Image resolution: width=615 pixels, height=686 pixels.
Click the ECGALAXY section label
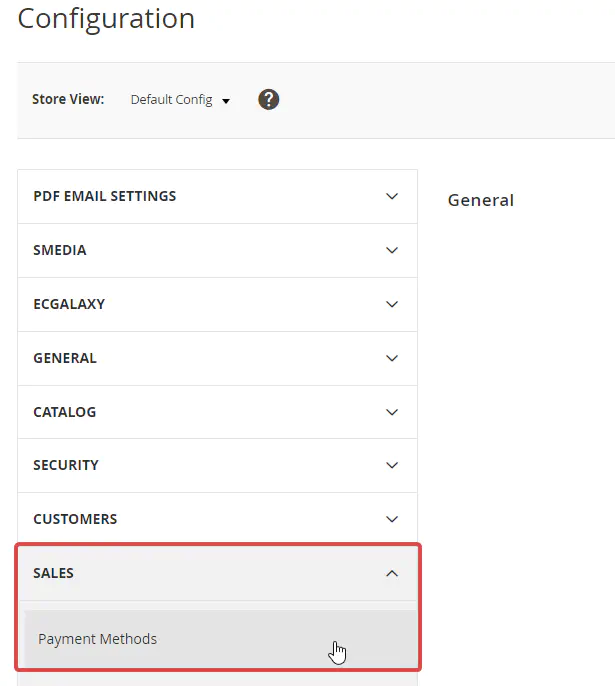point(69,304)
